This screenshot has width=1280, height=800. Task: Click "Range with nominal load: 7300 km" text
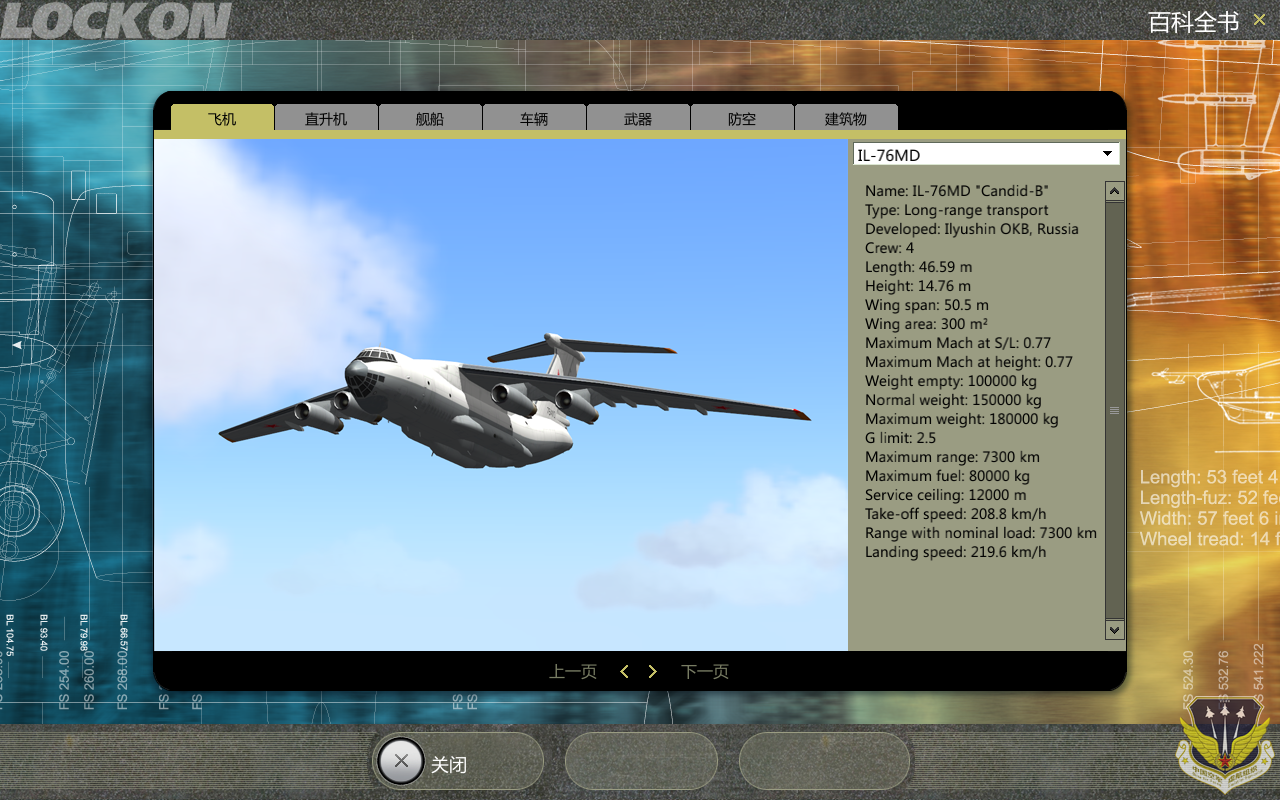981,533
